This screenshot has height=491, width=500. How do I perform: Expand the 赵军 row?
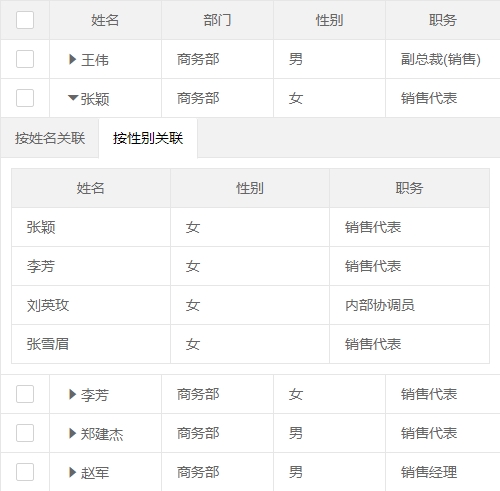72,472
